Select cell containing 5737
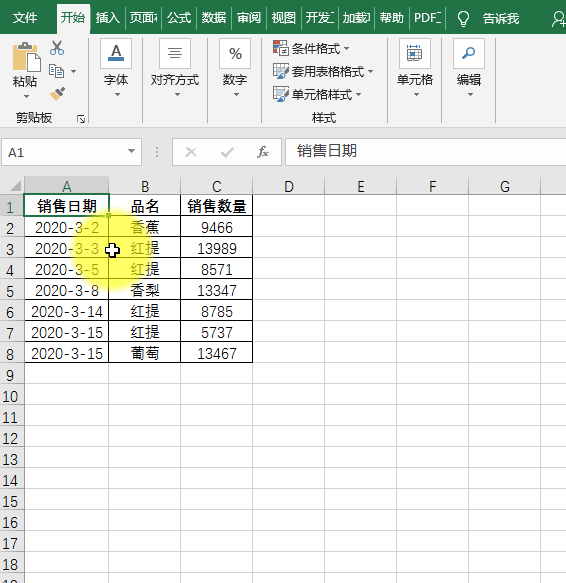 coord(216,332)
